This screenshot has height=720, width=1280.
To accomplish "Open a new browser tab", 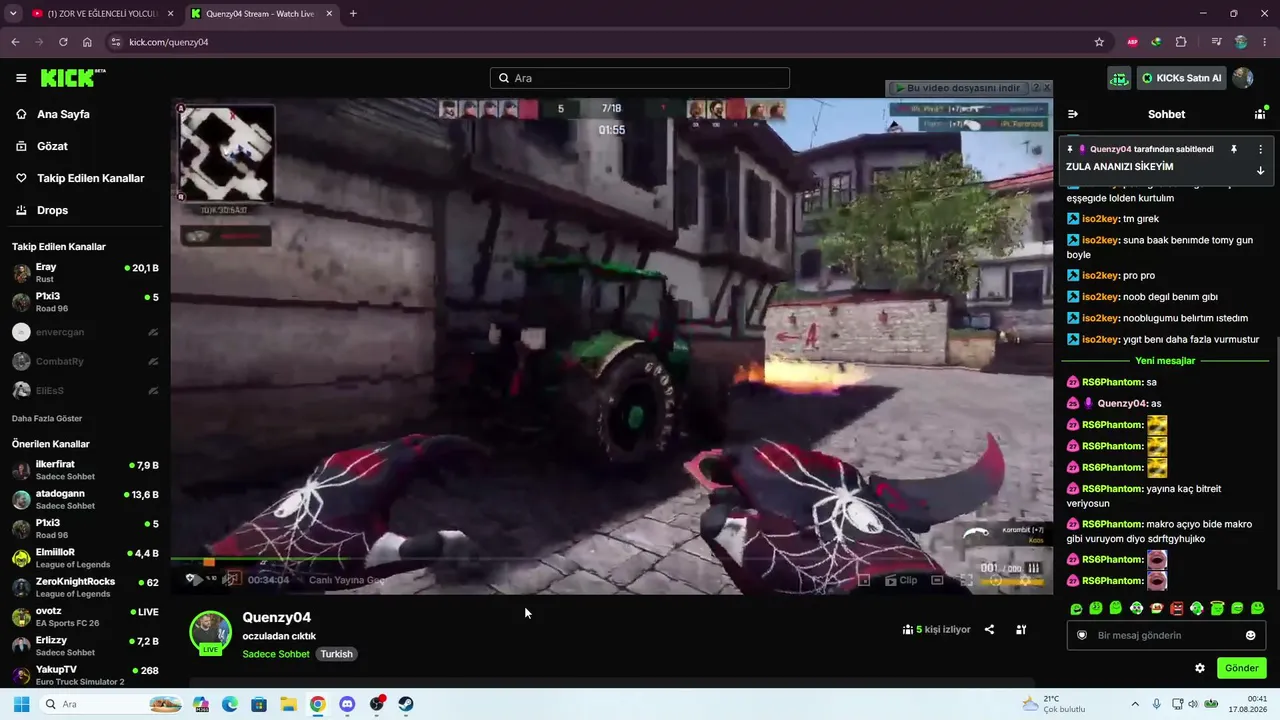I will click(353, 14).
